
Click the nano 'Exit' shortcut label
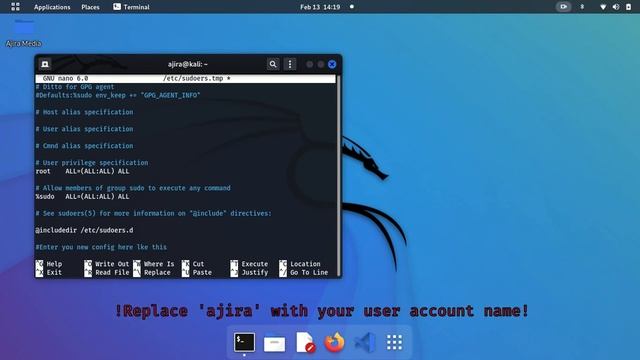pyautogui.click(x=54, y=272)
